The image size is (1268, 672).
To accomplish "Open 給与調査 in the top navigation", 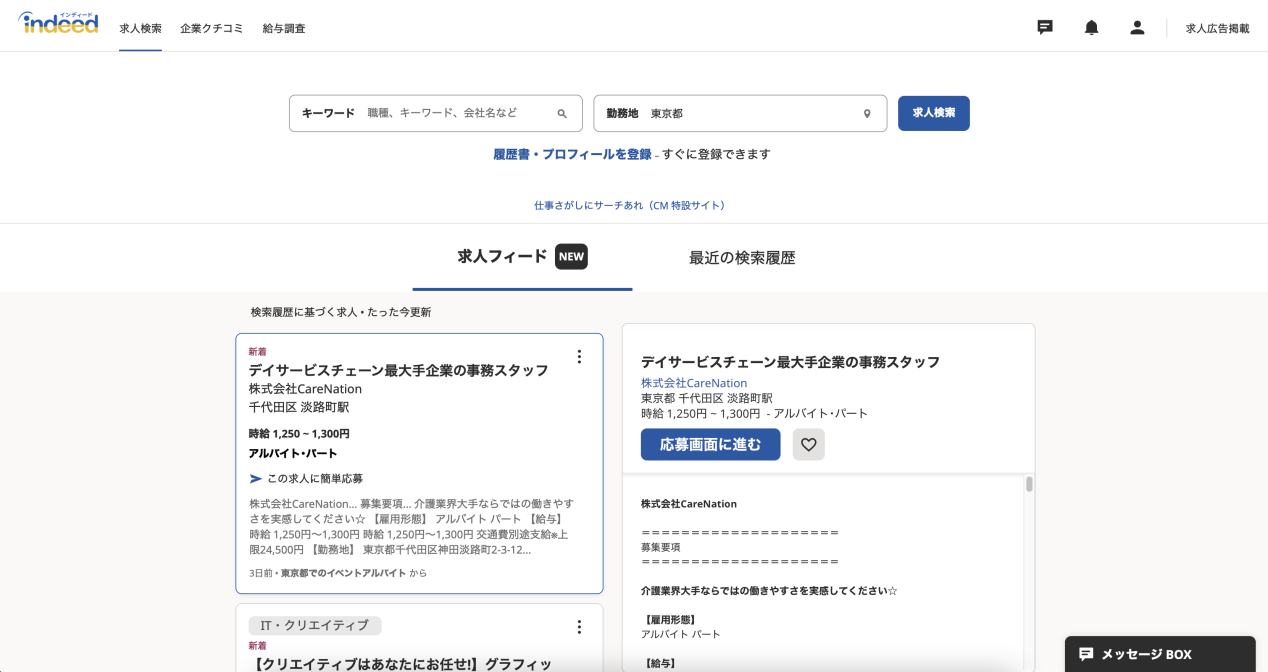I will point(284,29).
